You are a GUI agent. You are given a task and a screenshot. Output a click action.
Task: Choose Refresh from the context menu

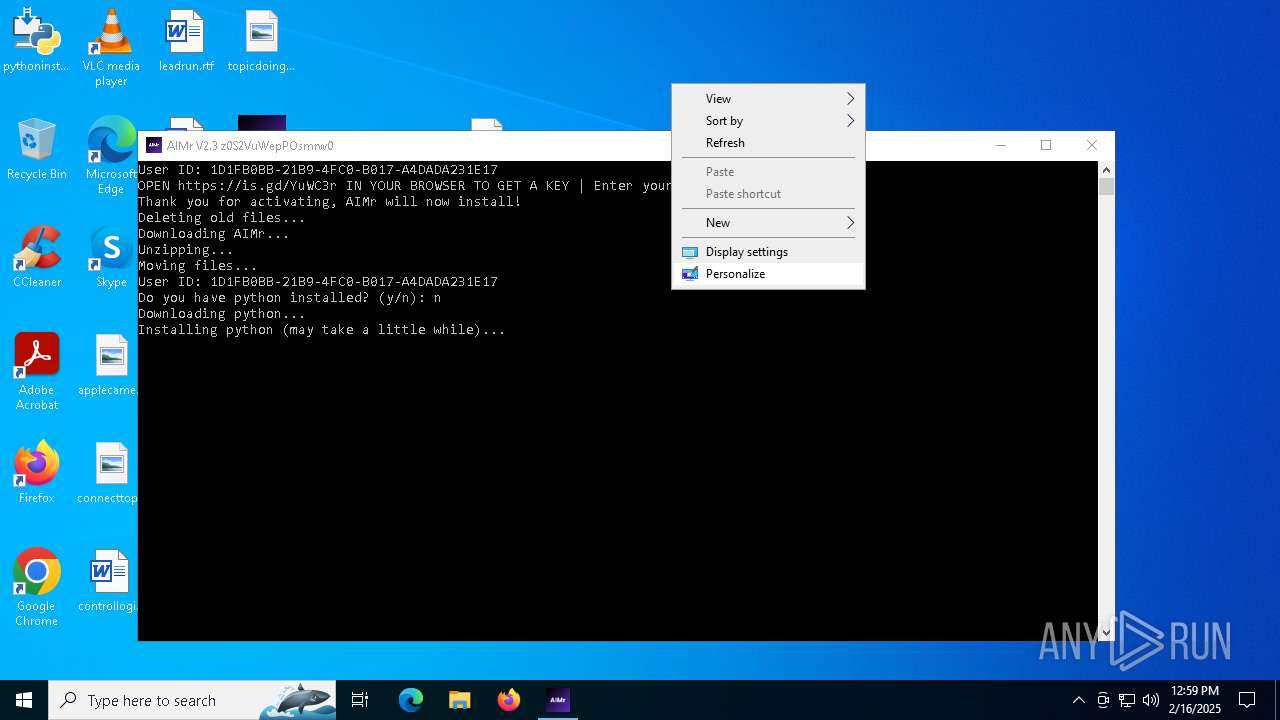pyautogui.click(x=768, y=142)
